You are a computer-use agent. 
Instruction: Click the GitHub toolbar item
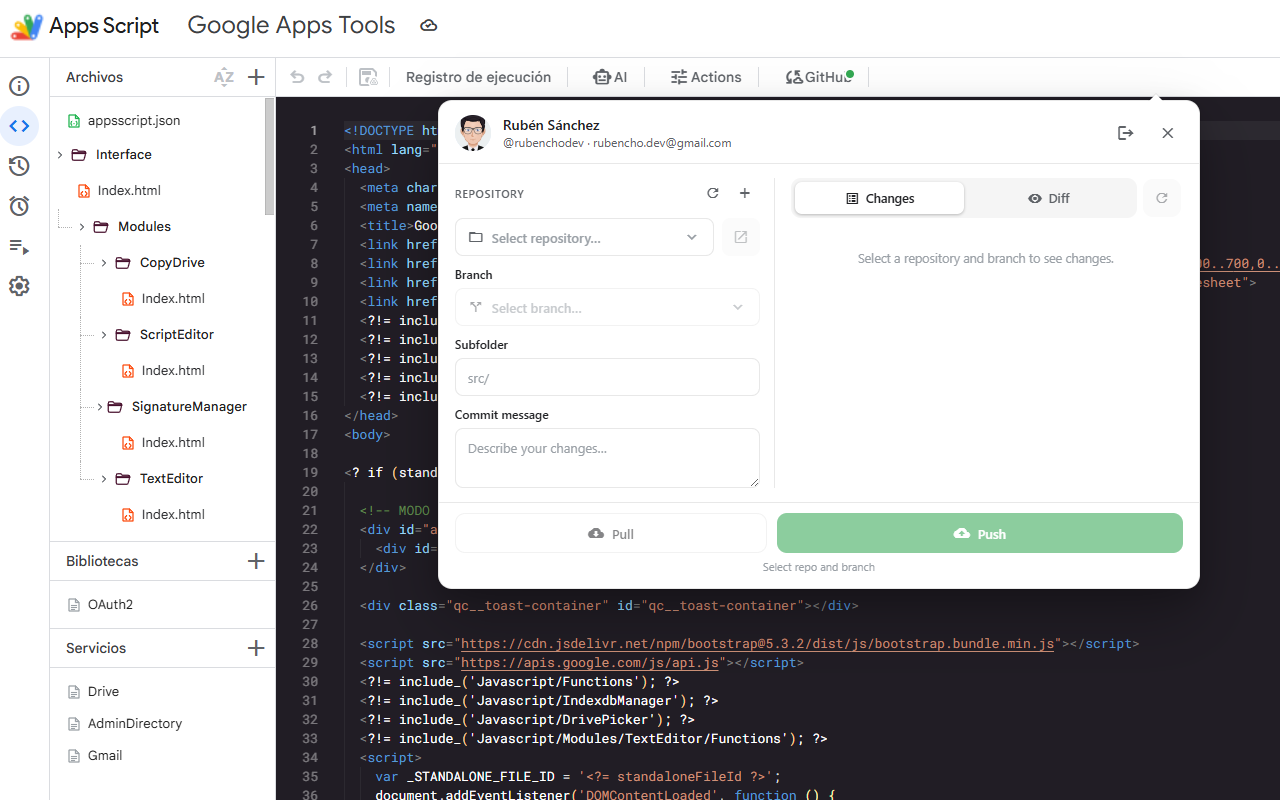point(819,77)
